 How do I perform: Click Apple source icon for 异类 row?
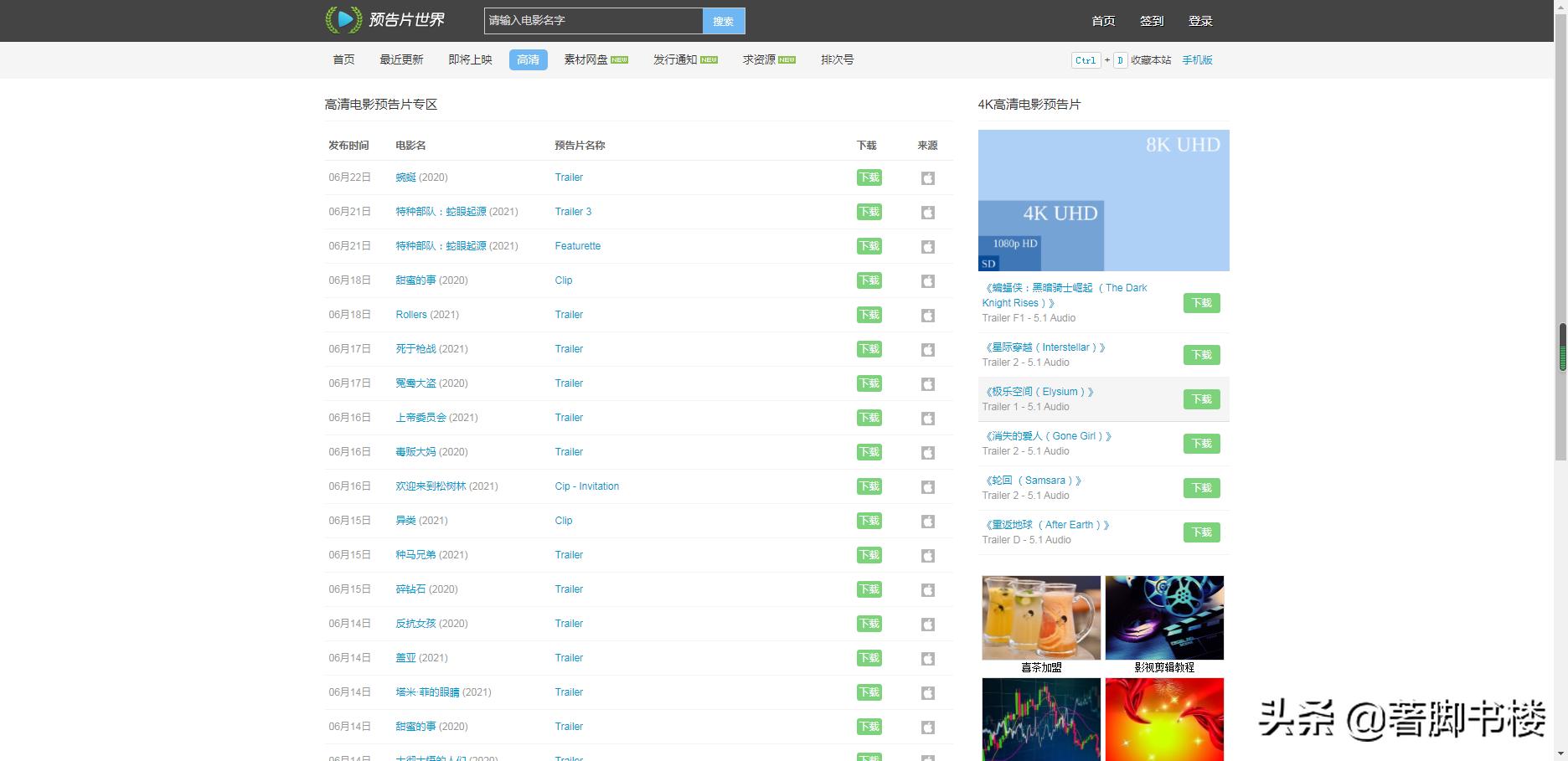click(x=928, y=522)
